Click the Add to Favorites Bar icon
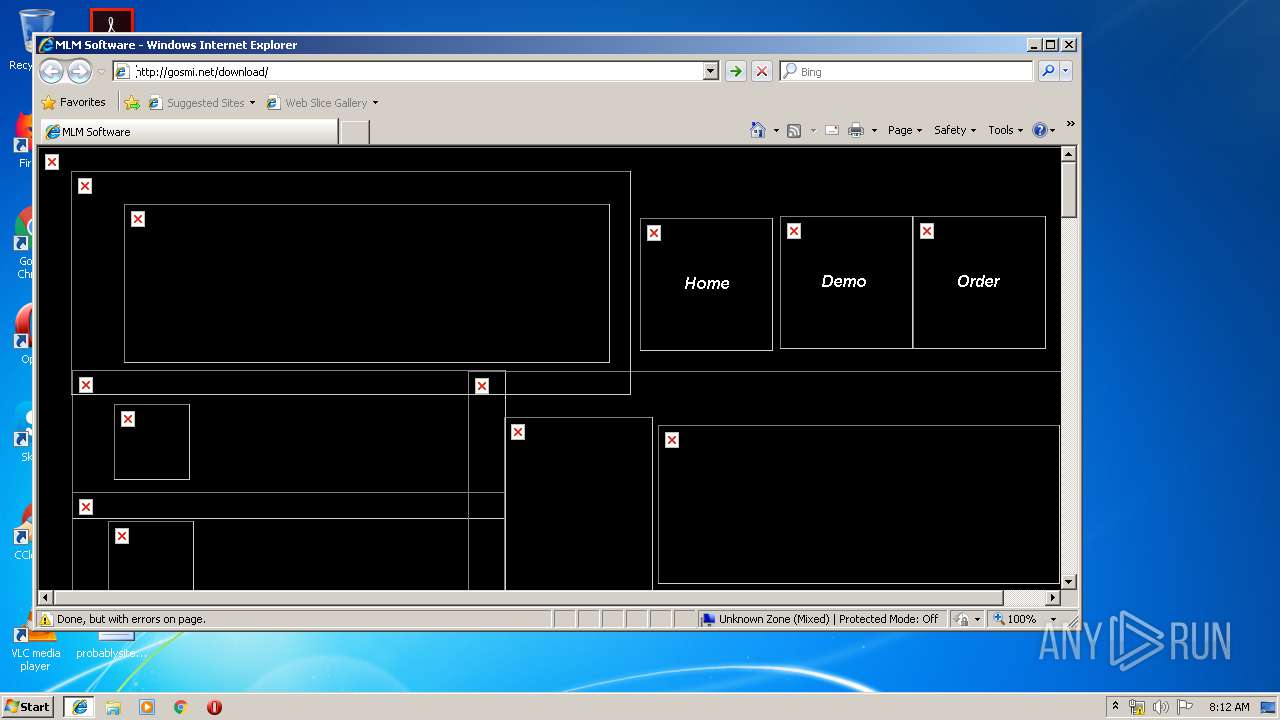Image resolution: width=1280 pixels, height=720 pixels. (132, 102)
